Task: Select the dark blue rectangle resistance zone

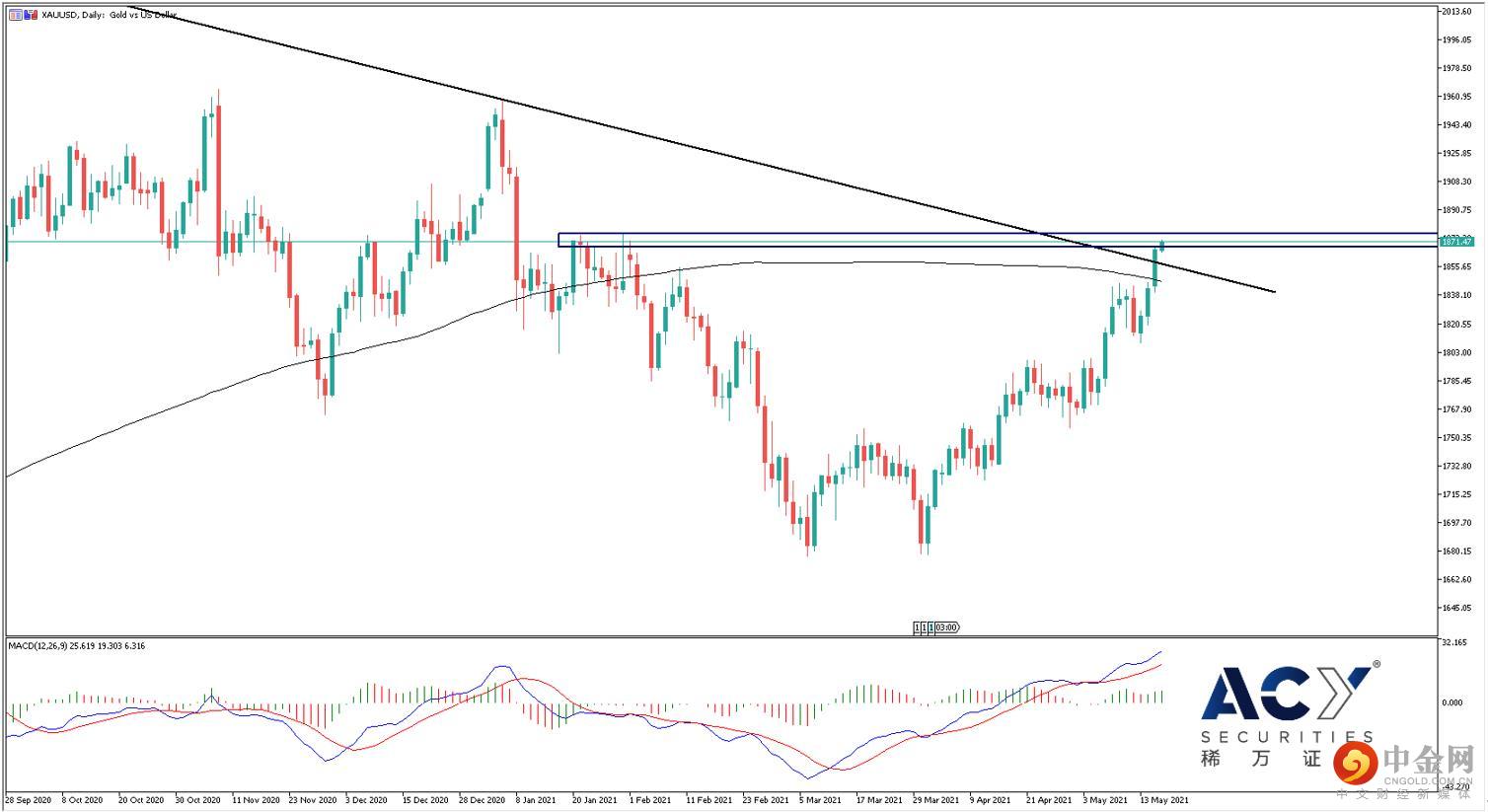Action: [x=997, y=240]
